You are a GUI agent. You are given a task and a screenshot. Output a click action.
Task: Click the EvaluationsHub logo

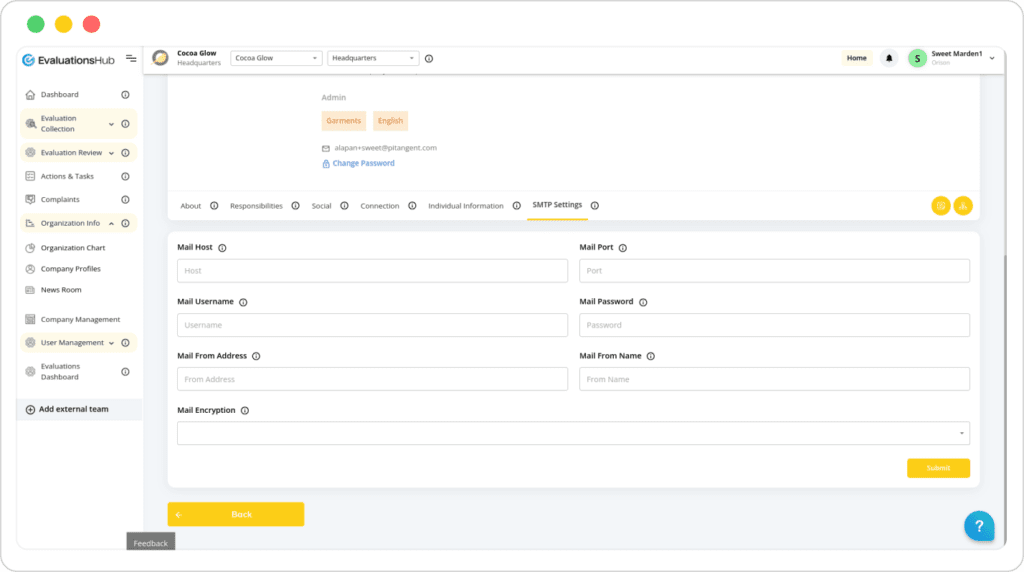click(68, 60)
